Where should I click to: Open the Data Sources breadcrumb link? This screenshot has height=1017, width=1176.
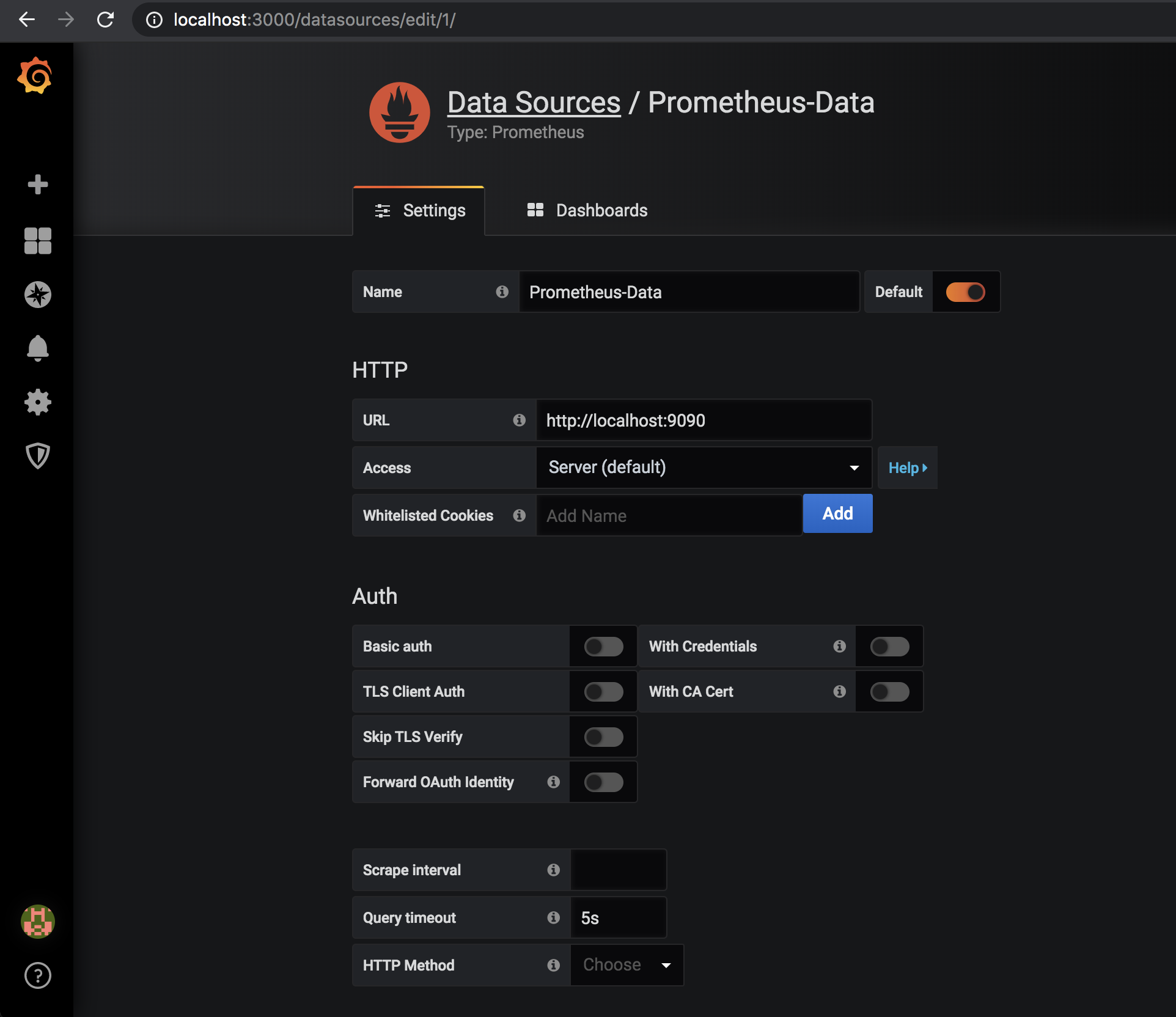tap(534, 102)
